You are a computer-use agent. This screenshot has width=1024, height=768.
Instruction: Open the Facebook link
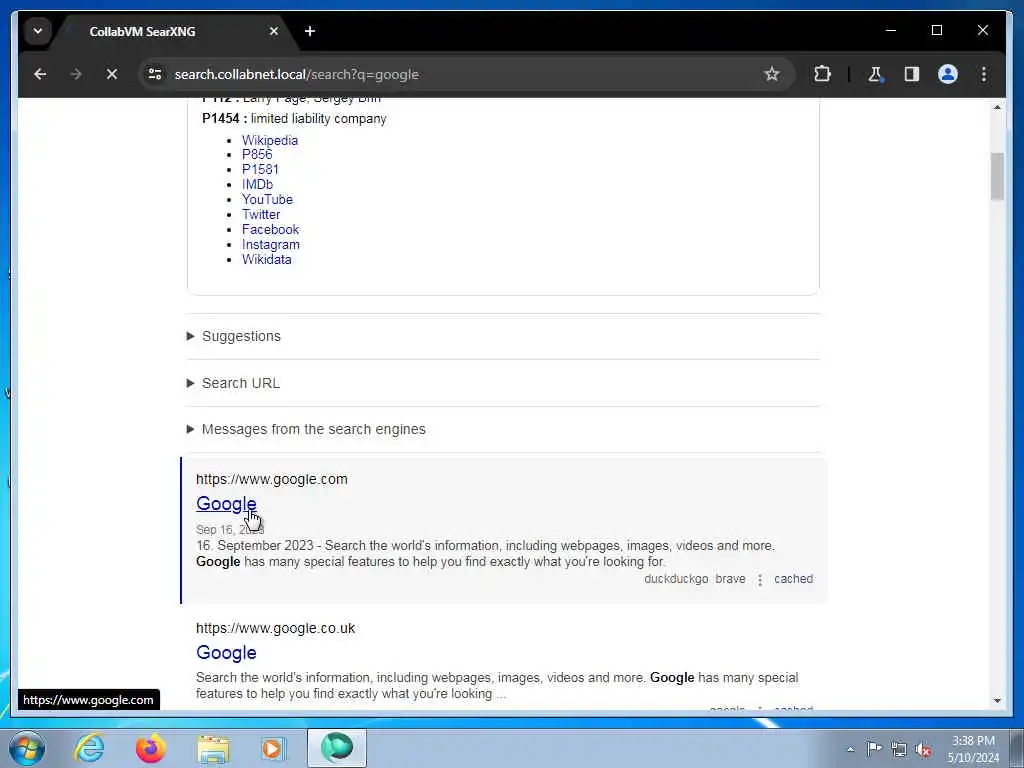coord(270,230)
